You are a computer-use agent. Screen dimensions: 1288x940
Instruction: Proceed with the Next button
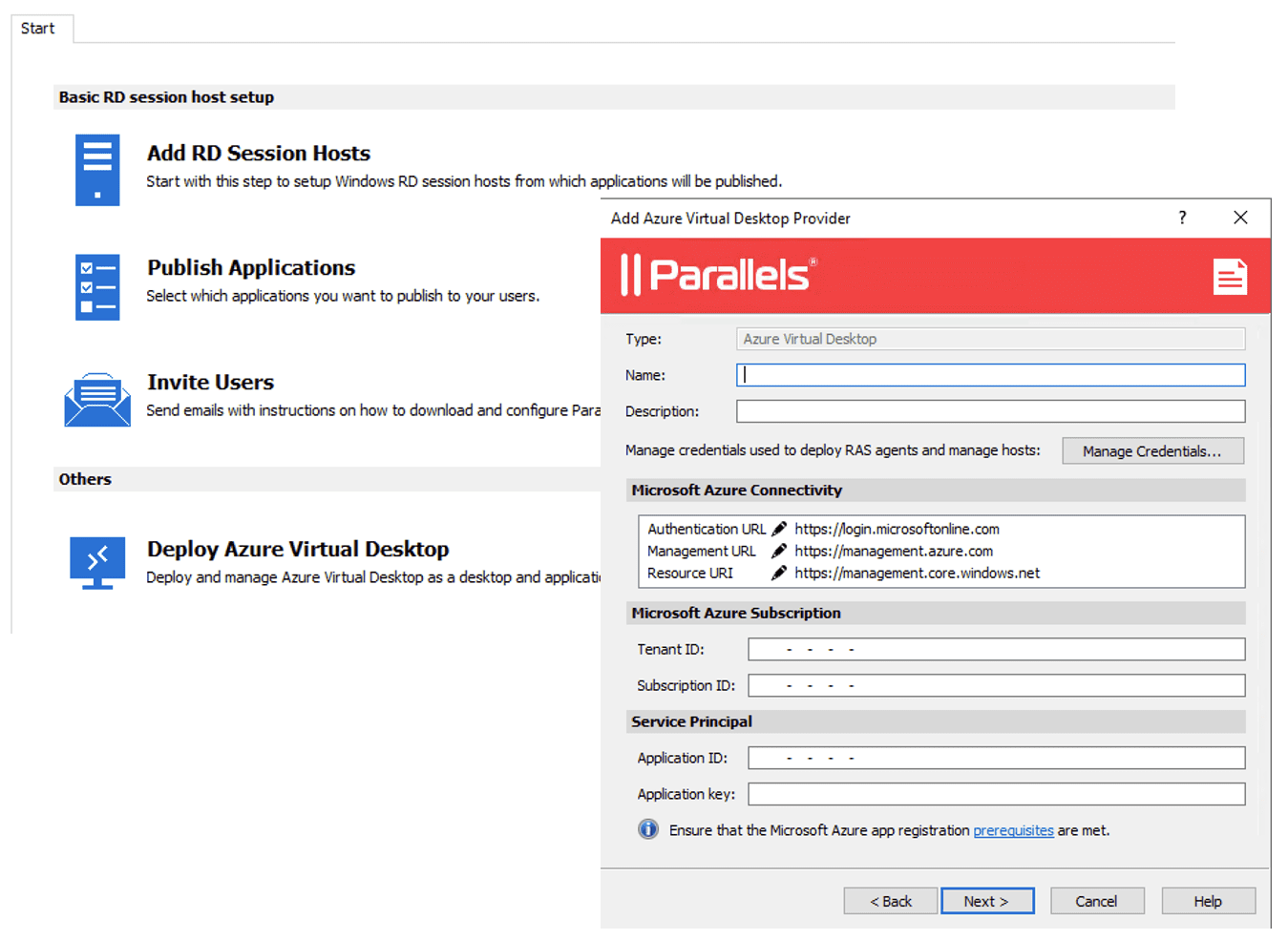987,901
